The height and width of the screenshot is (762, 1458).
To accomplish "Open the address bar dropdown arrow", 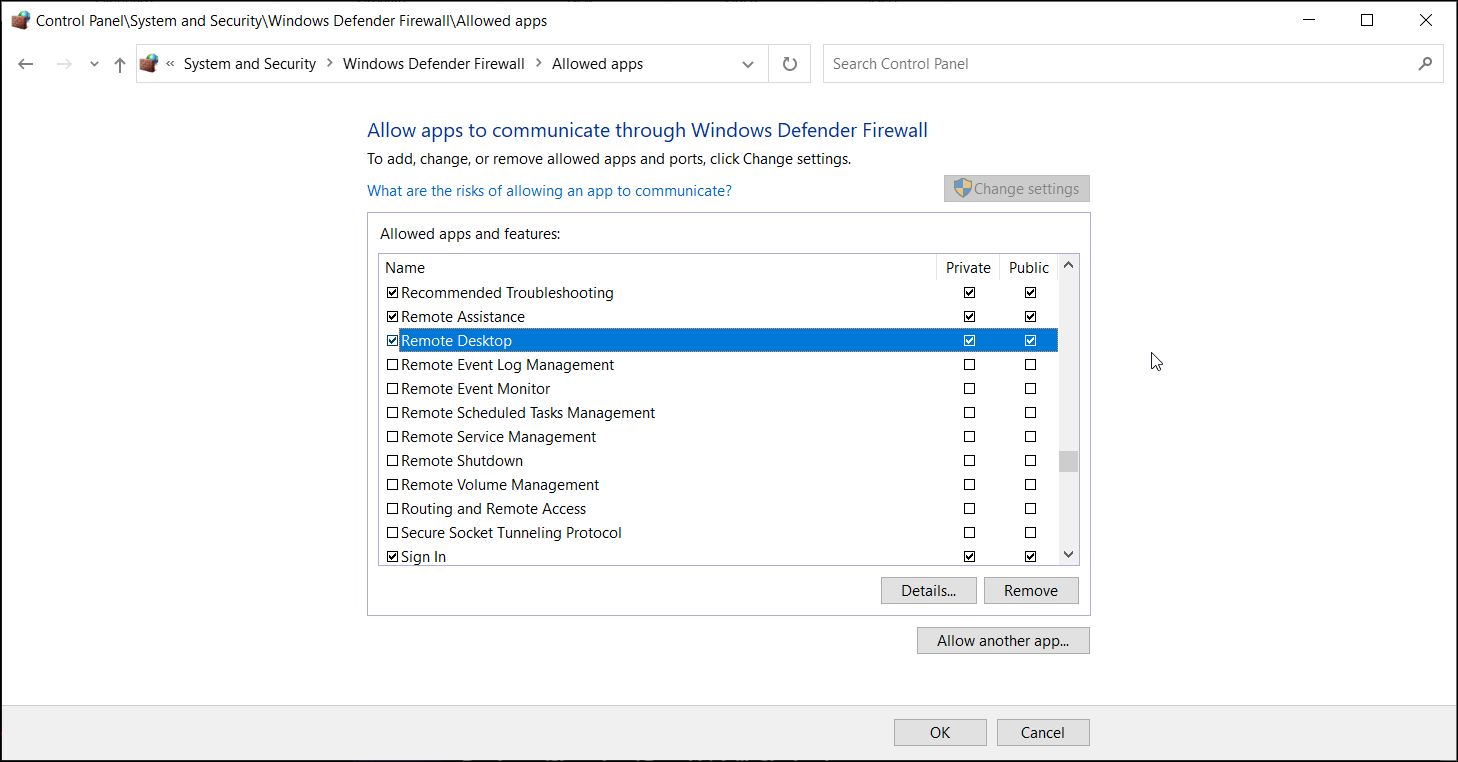I will click(748, 63).
